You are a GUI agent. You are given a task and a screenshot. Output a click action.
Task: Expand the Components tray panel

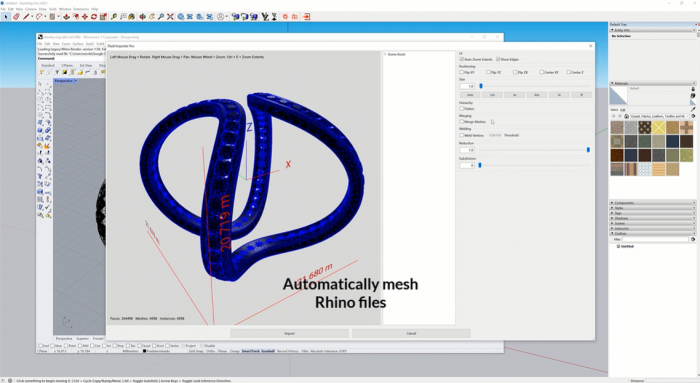pos(653,203)
